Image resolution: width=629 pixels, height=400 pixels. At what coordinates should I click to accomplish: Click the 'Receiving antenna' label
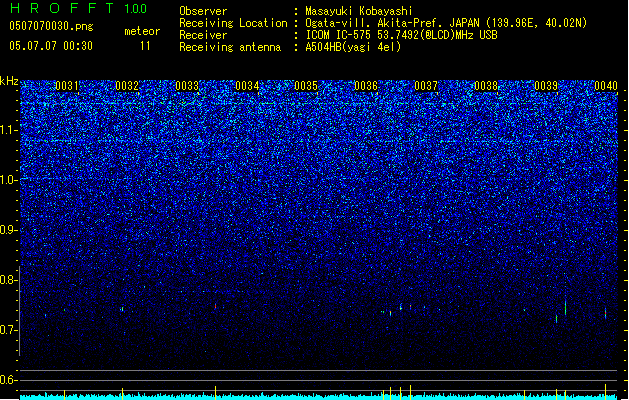[x=230, y=47]
